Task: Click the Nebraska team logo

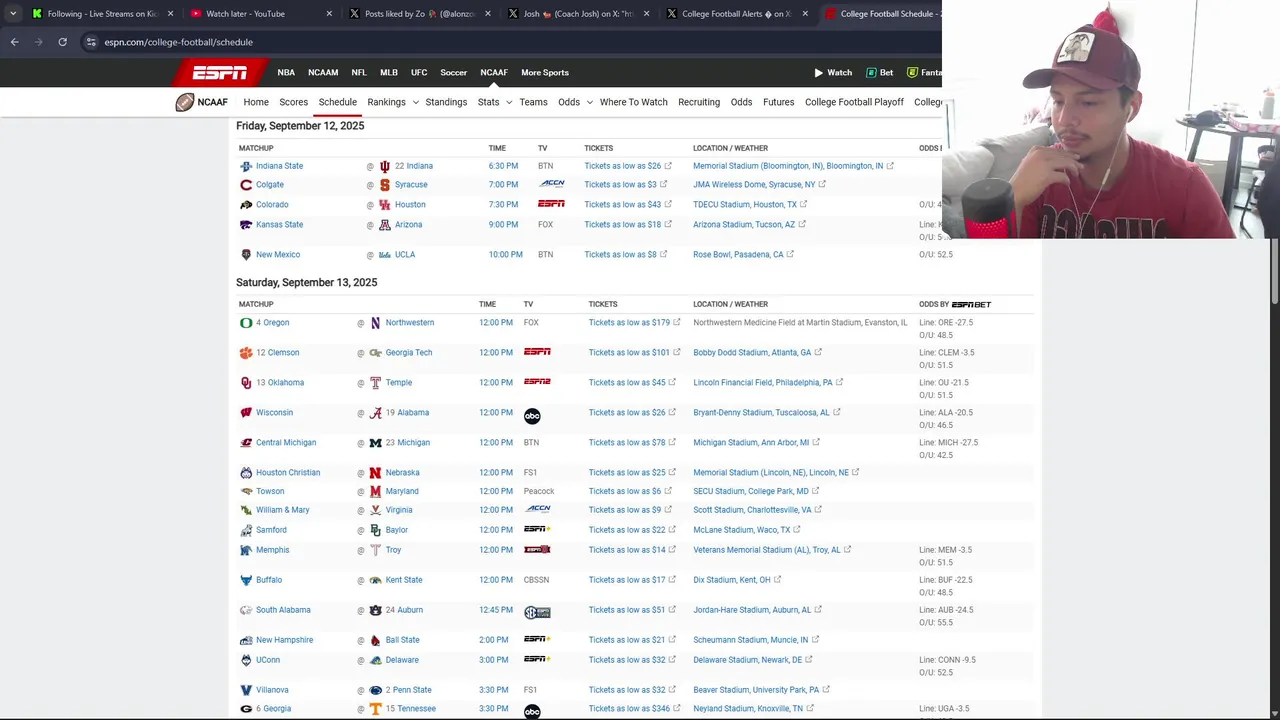Action: click(375, 473)
